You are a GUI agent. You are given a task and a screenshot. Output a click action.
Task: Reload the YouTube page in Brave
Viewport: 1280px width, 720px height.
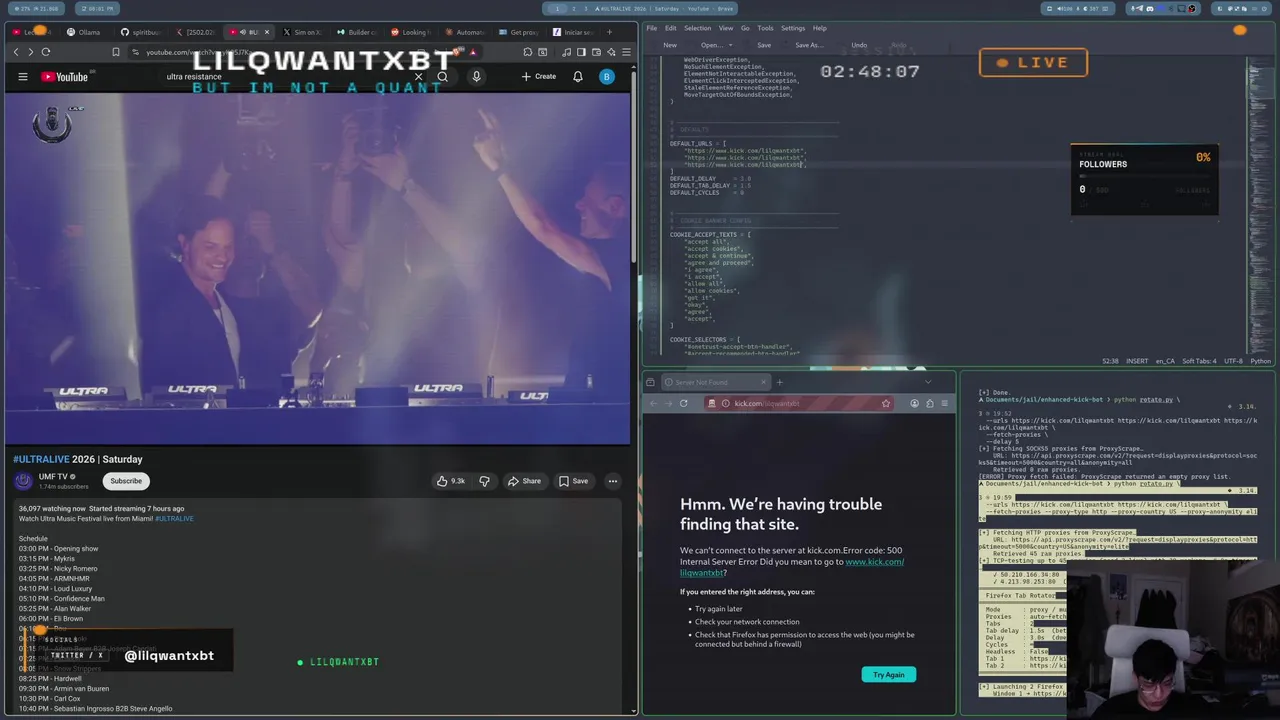click(45, 52)
